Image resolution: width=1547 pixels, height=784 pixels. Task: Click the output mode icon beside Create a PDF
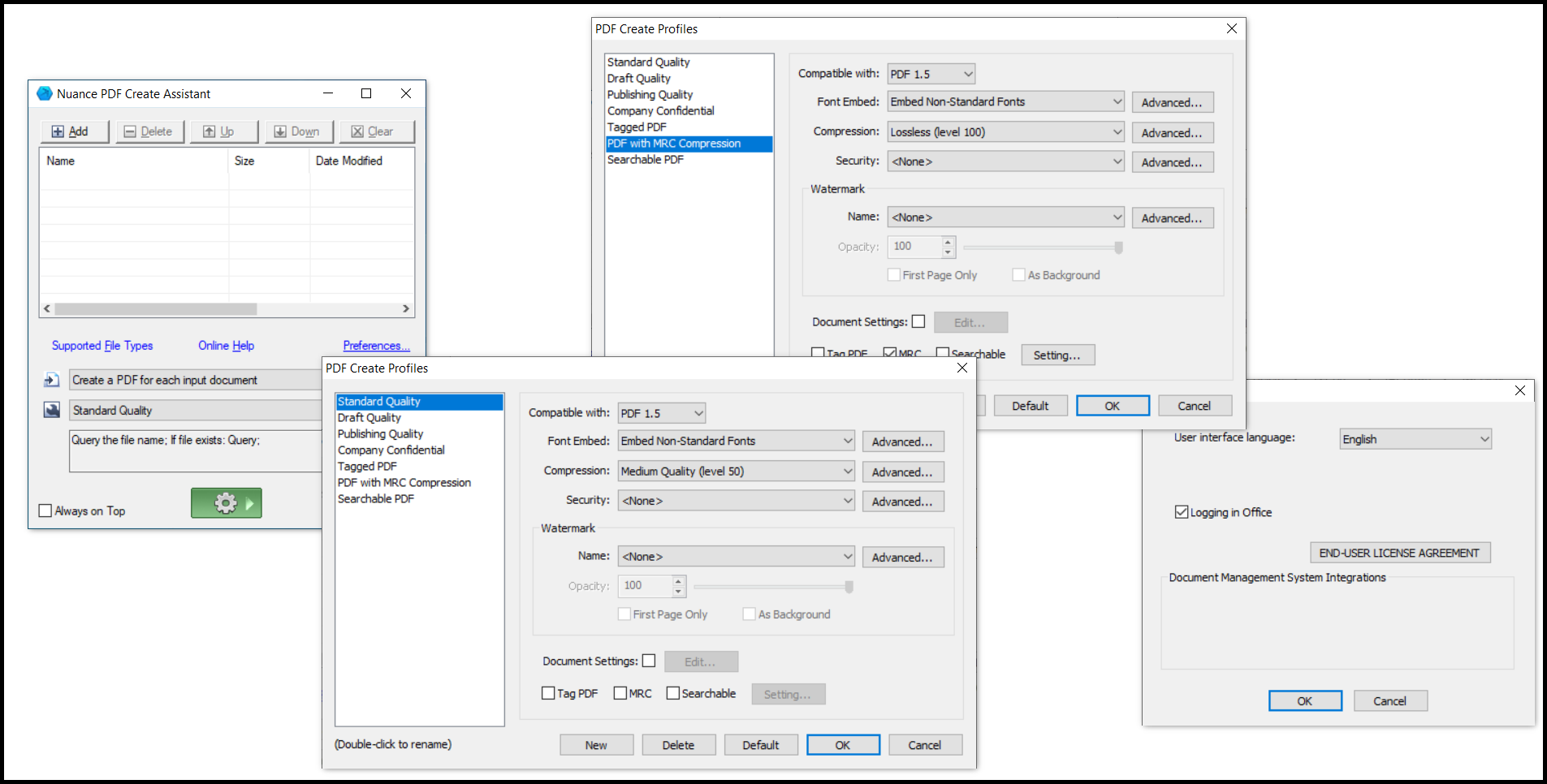tap(52, 380)
